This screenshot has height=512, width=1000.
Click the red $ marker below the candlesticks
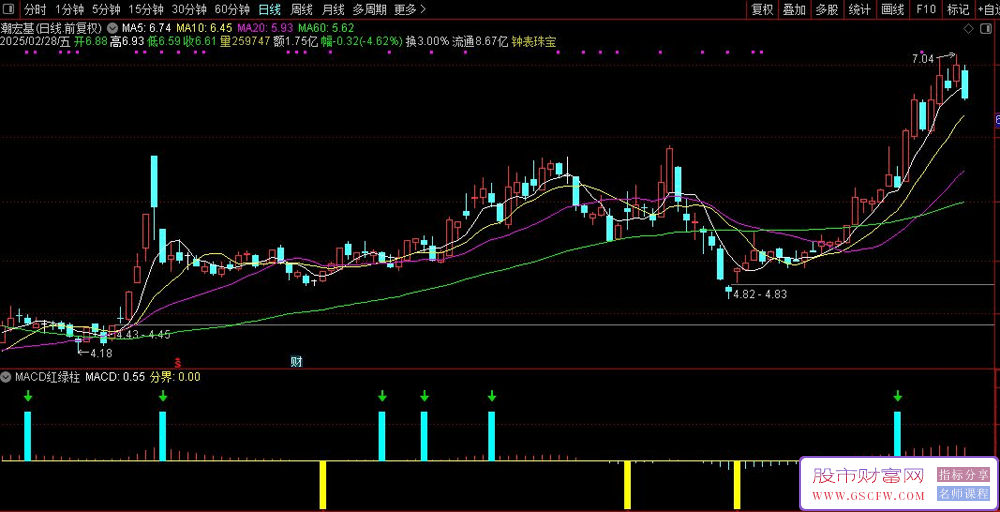[x=178, y=362]
